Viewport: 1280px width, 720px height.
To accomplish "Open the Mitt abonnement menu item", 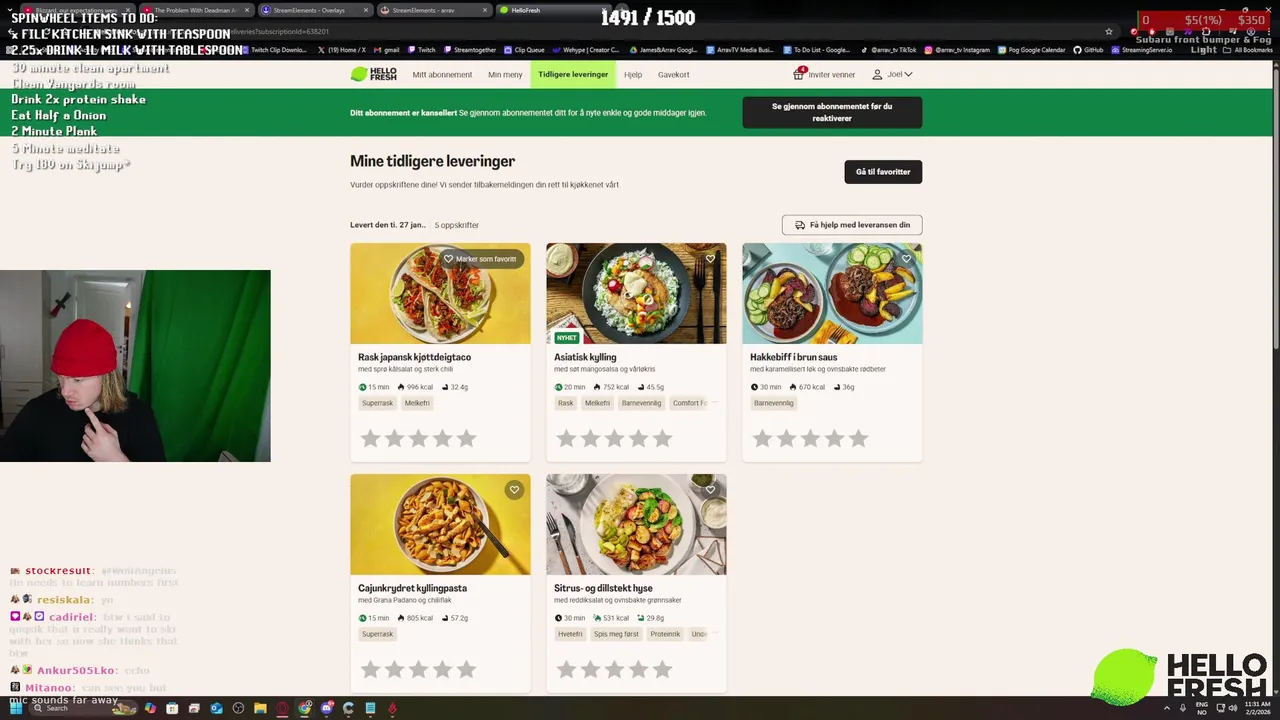I will click(x=442, y=75).
